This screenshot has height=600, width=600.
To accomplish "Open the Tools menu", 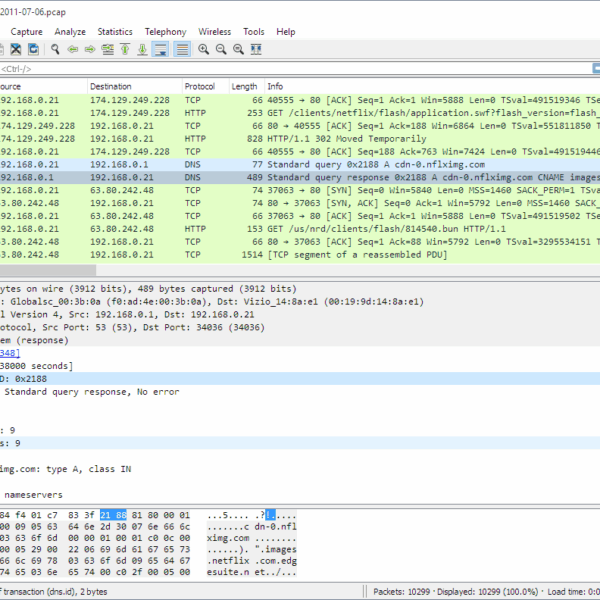I will point(254,32).
